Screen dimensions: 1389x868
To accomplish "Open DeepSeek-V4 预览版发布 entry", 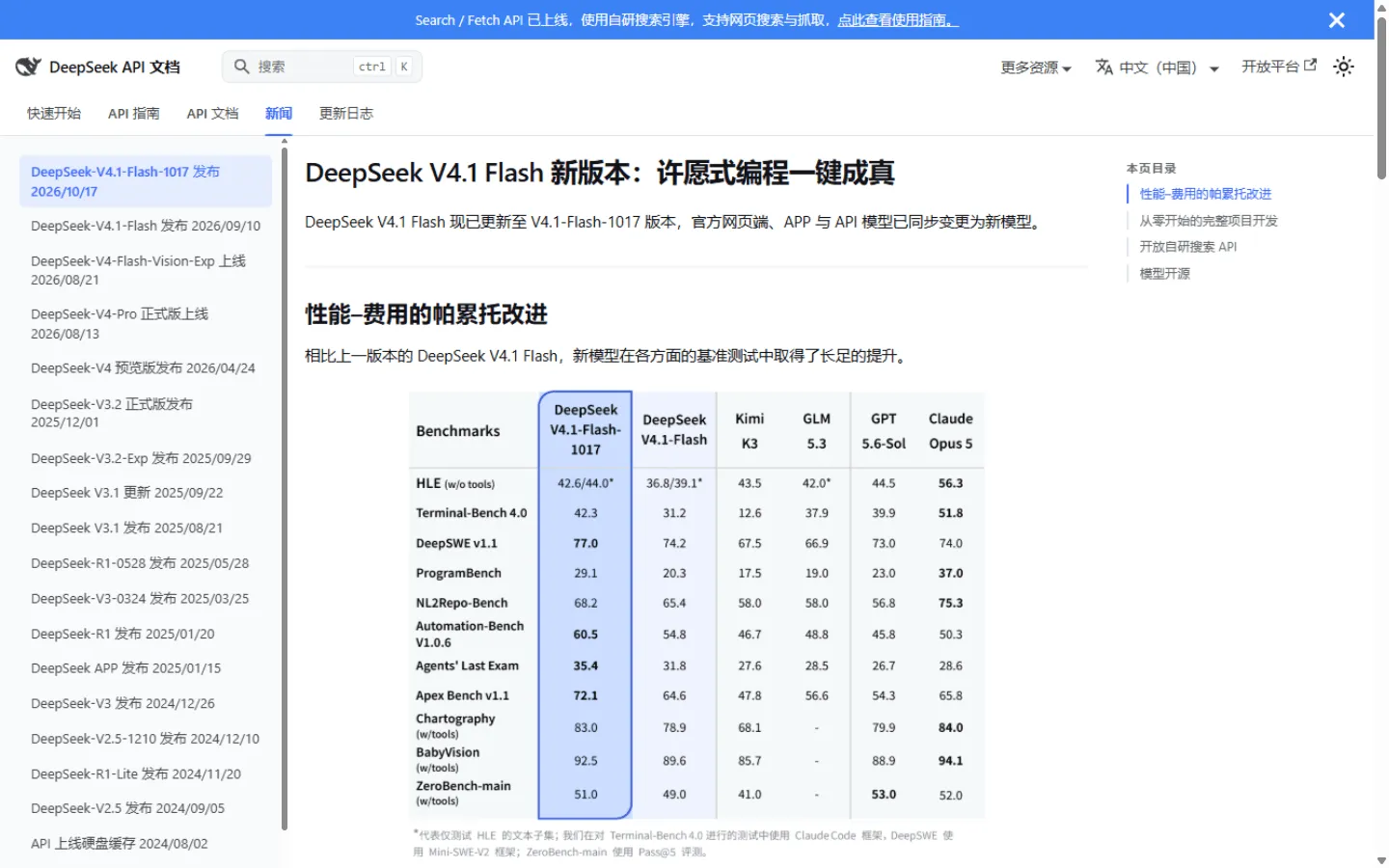I will tap(146, 368).
